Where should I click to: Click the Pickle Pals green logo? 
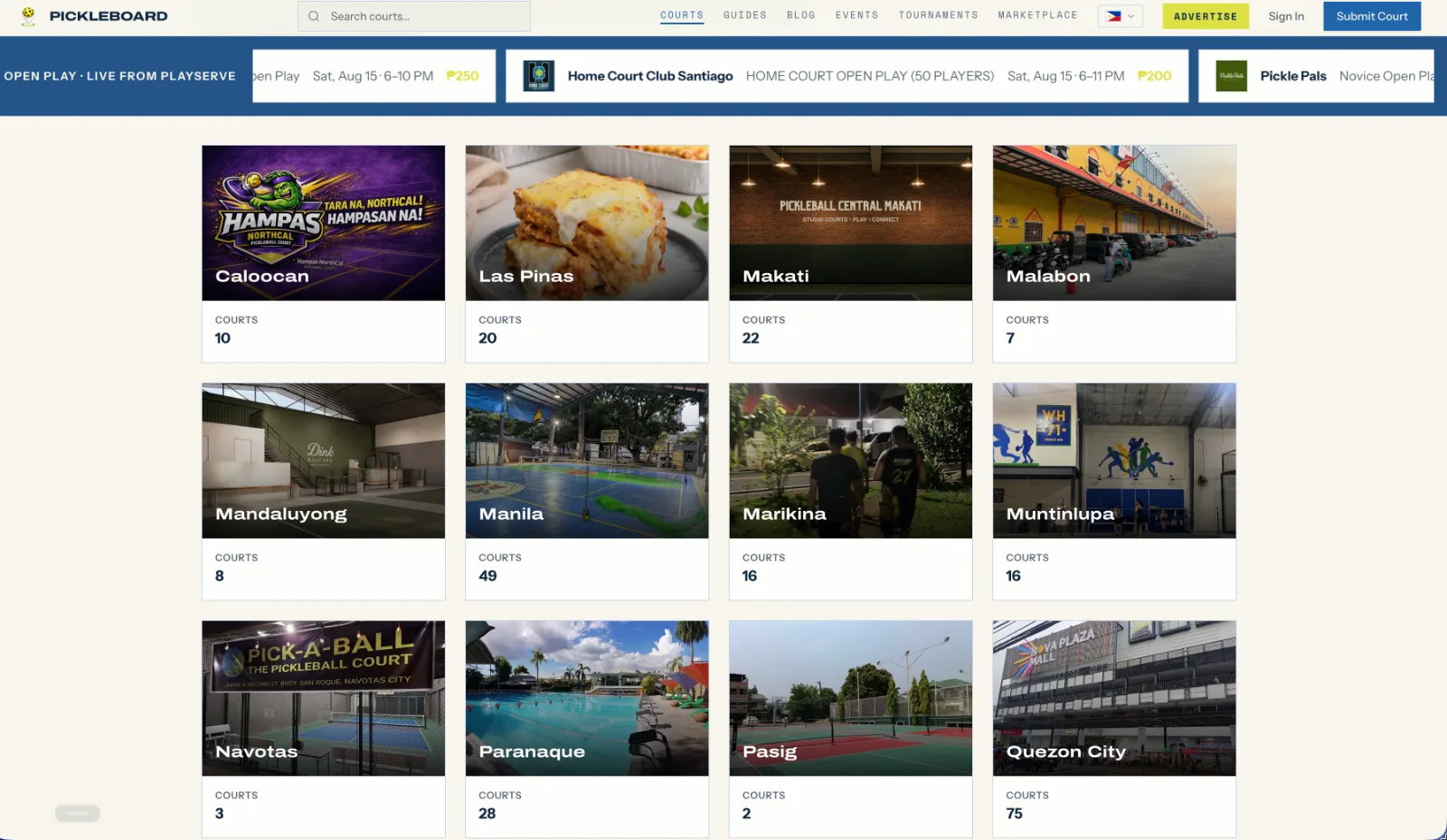1232,76
